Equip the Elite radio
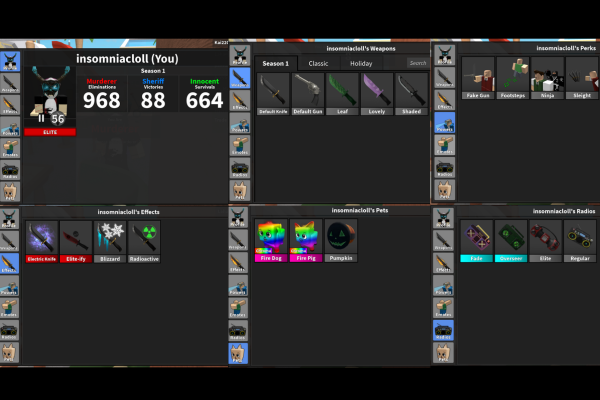The image size is (600, 400). 545,241
